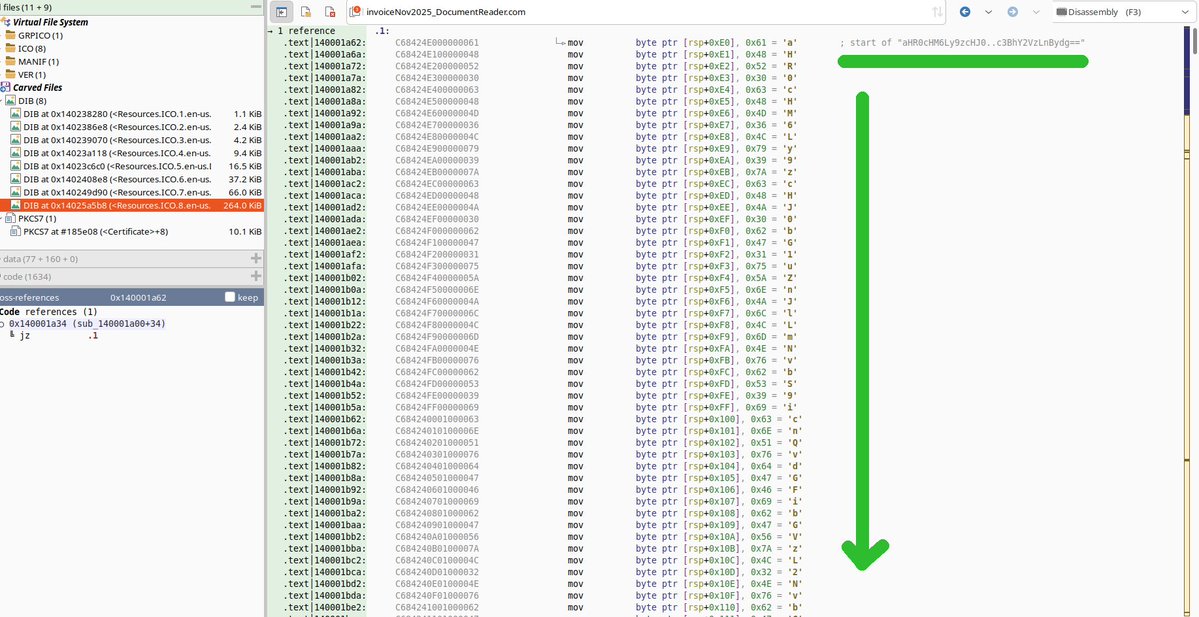The height and width of the screenshot is (617, 1199).
Task: Click operand byte ptr [rsp+0x10C], 0x4C
Action: click(x=718, y=560)
